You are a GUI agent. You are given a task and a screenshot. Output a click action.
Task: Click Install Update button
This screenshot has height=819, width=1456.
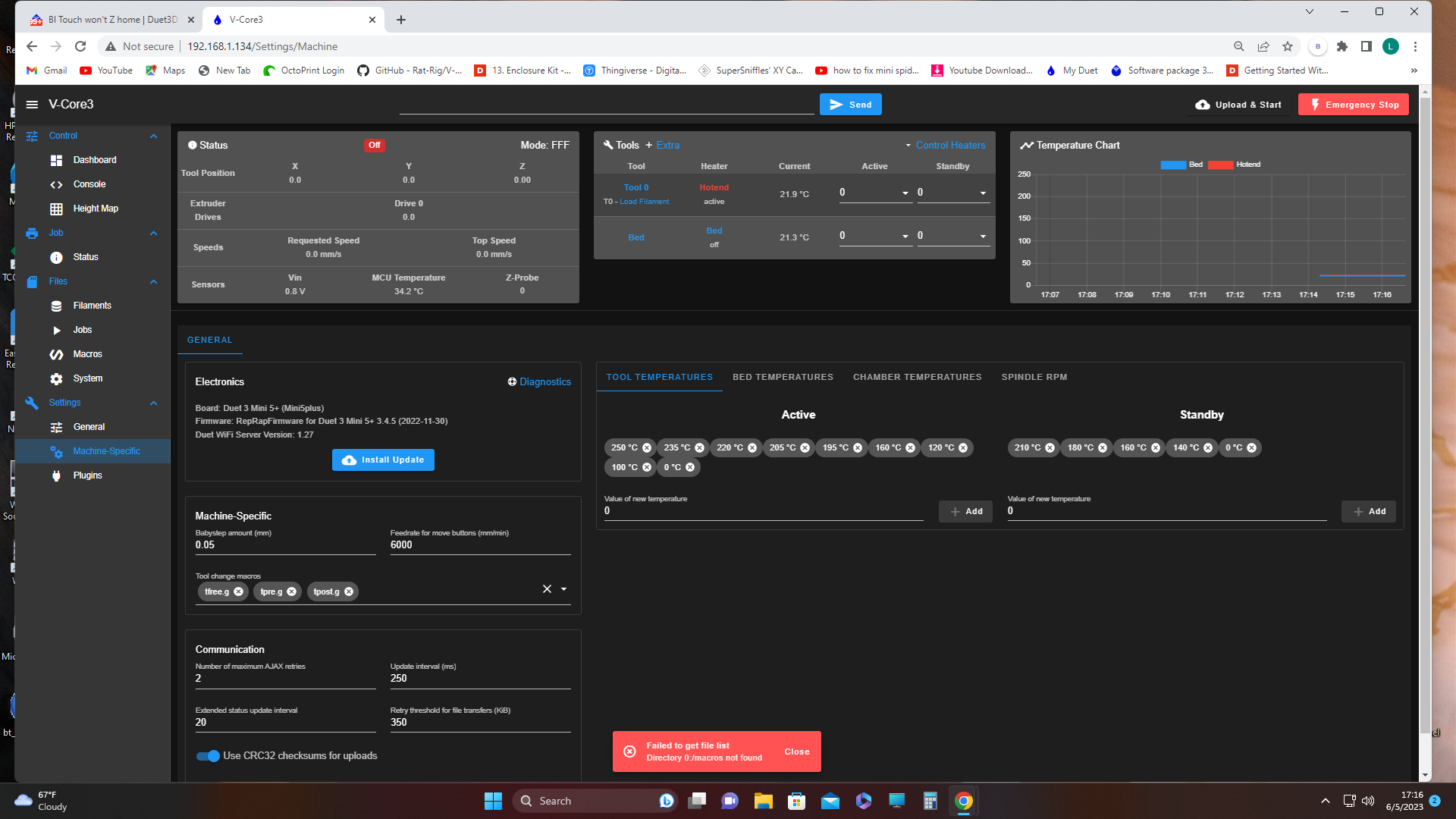pos(383,460)
